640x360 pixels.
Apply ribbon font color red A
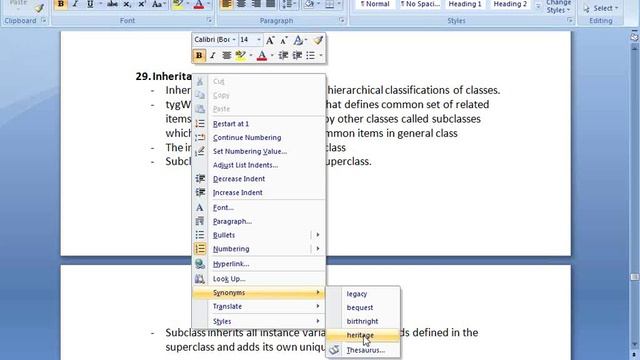click(199, 4)
